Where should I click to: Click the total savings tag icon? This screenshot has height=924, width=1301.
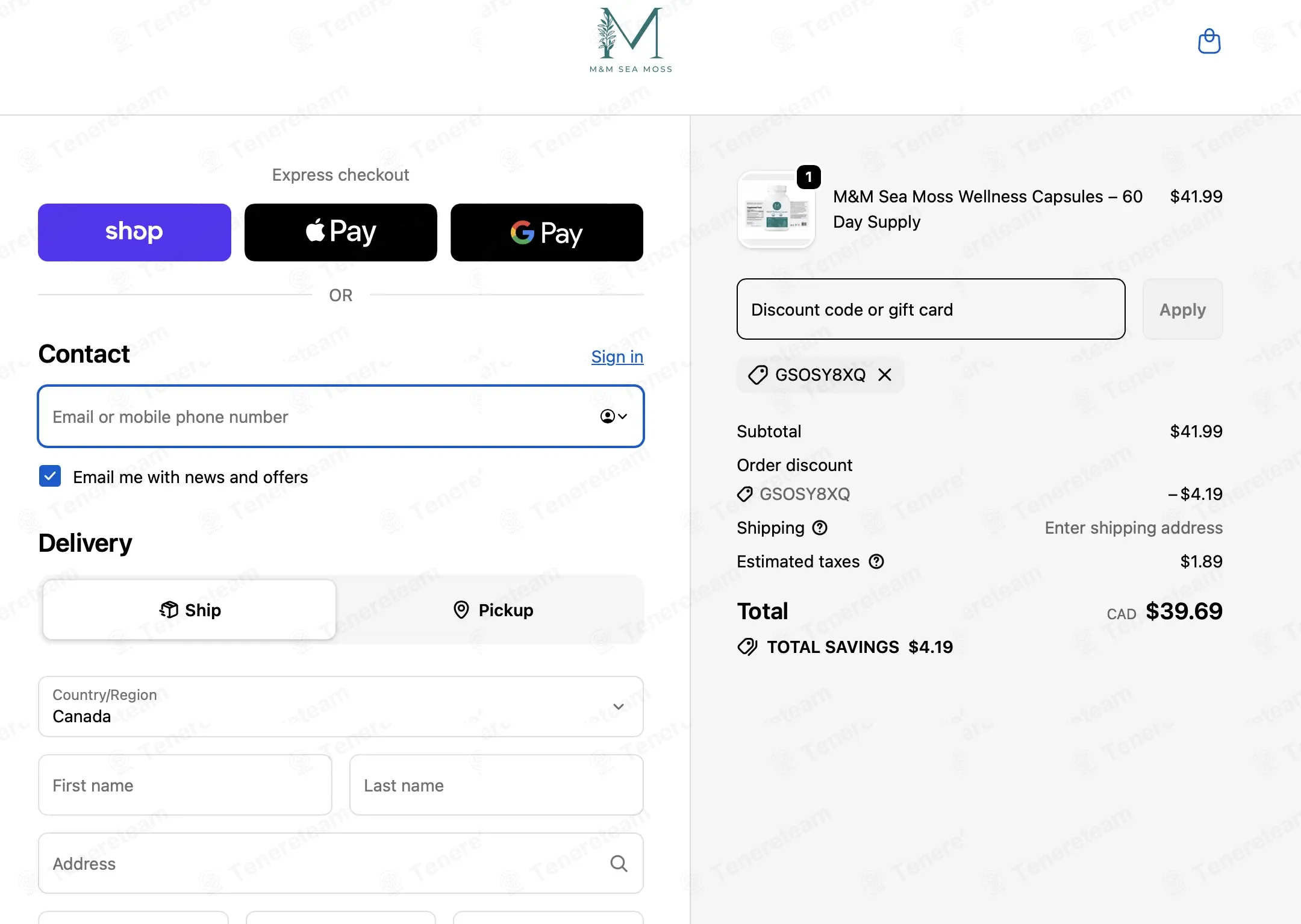coord(747,647)
